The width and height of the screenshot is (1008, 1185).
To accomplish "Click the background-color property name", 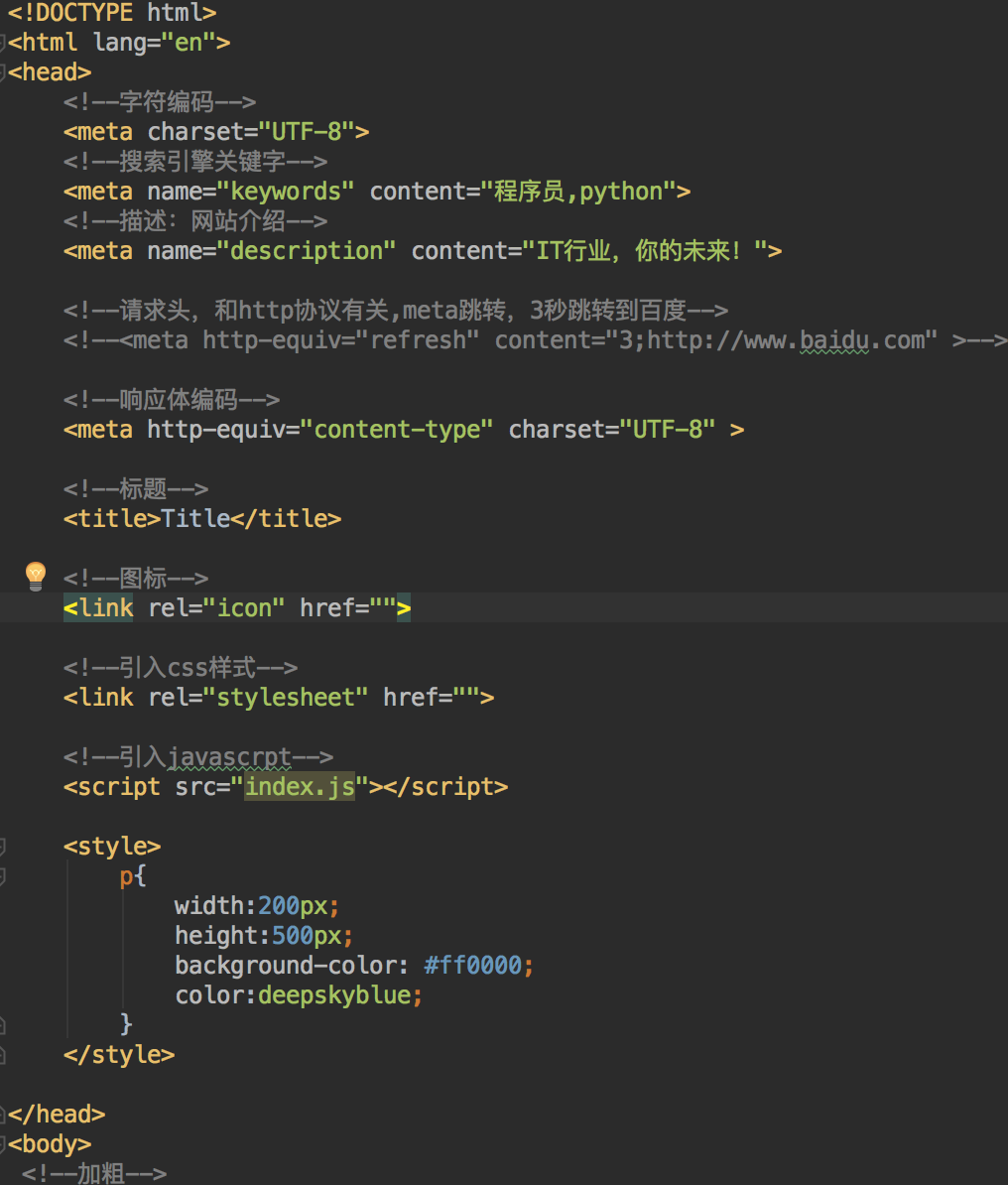I will click(x=286, y=966).
